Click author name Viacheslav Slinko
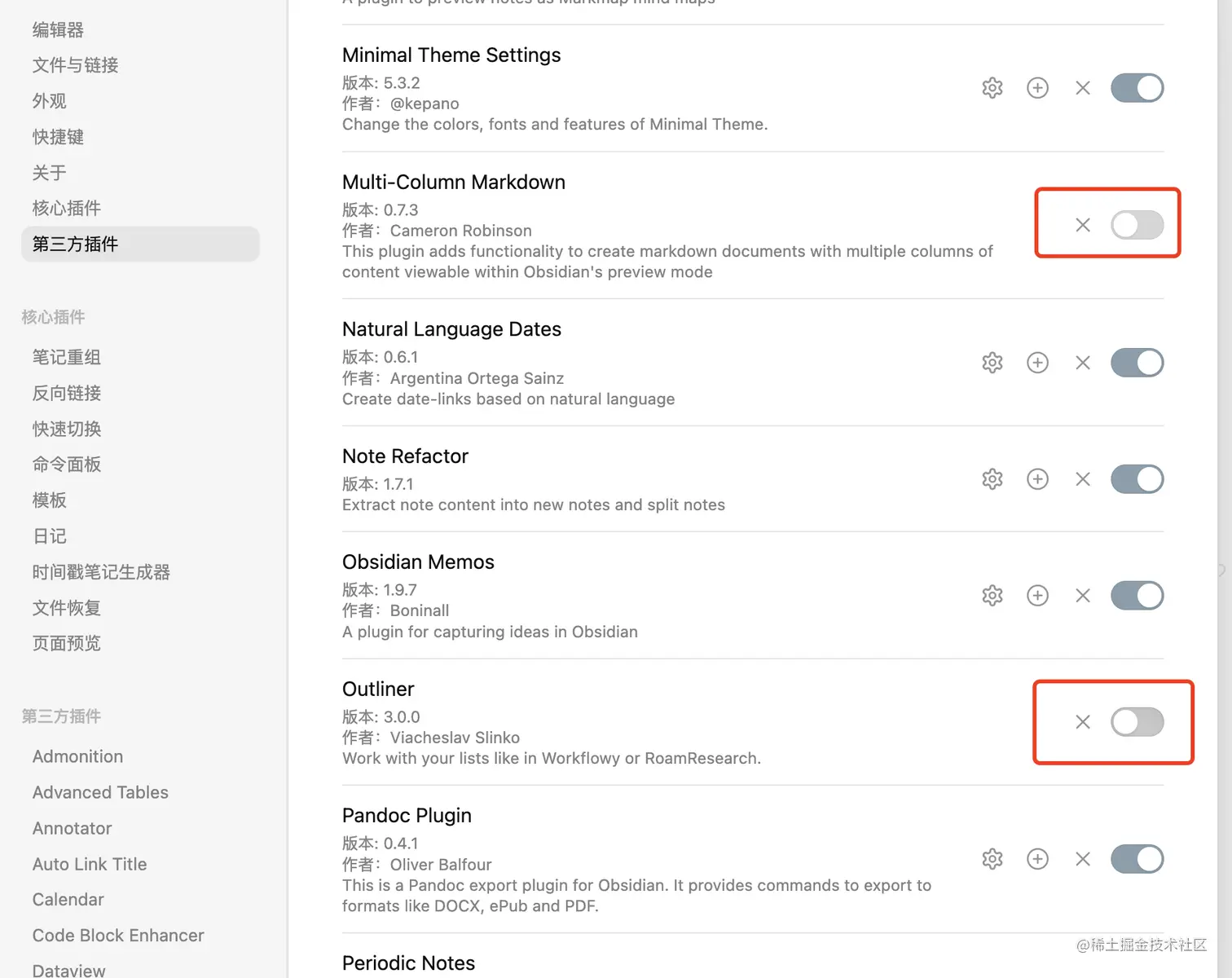This screenshot has height=978, width=1232. tap(455, 738)
